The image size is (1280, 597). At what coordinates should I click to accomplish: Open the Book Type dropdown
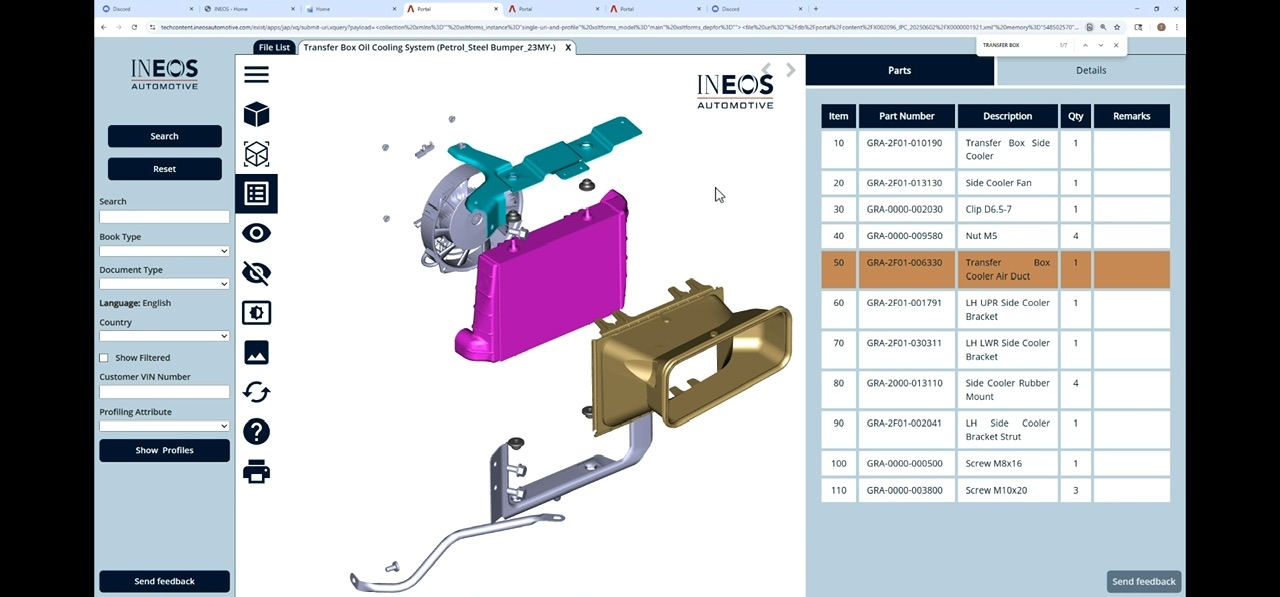(x=164, y=251)
